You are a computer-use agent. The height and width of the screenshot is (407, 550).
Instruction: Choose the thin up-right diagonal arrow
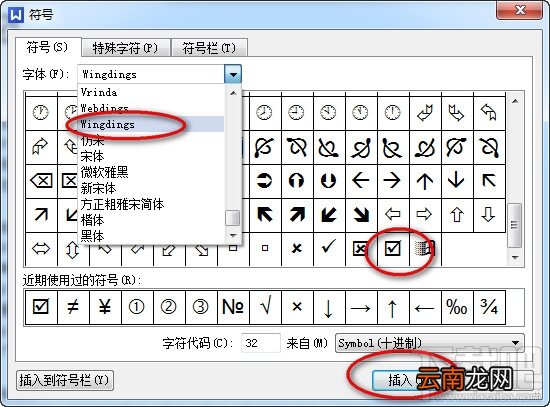point(41,215)
